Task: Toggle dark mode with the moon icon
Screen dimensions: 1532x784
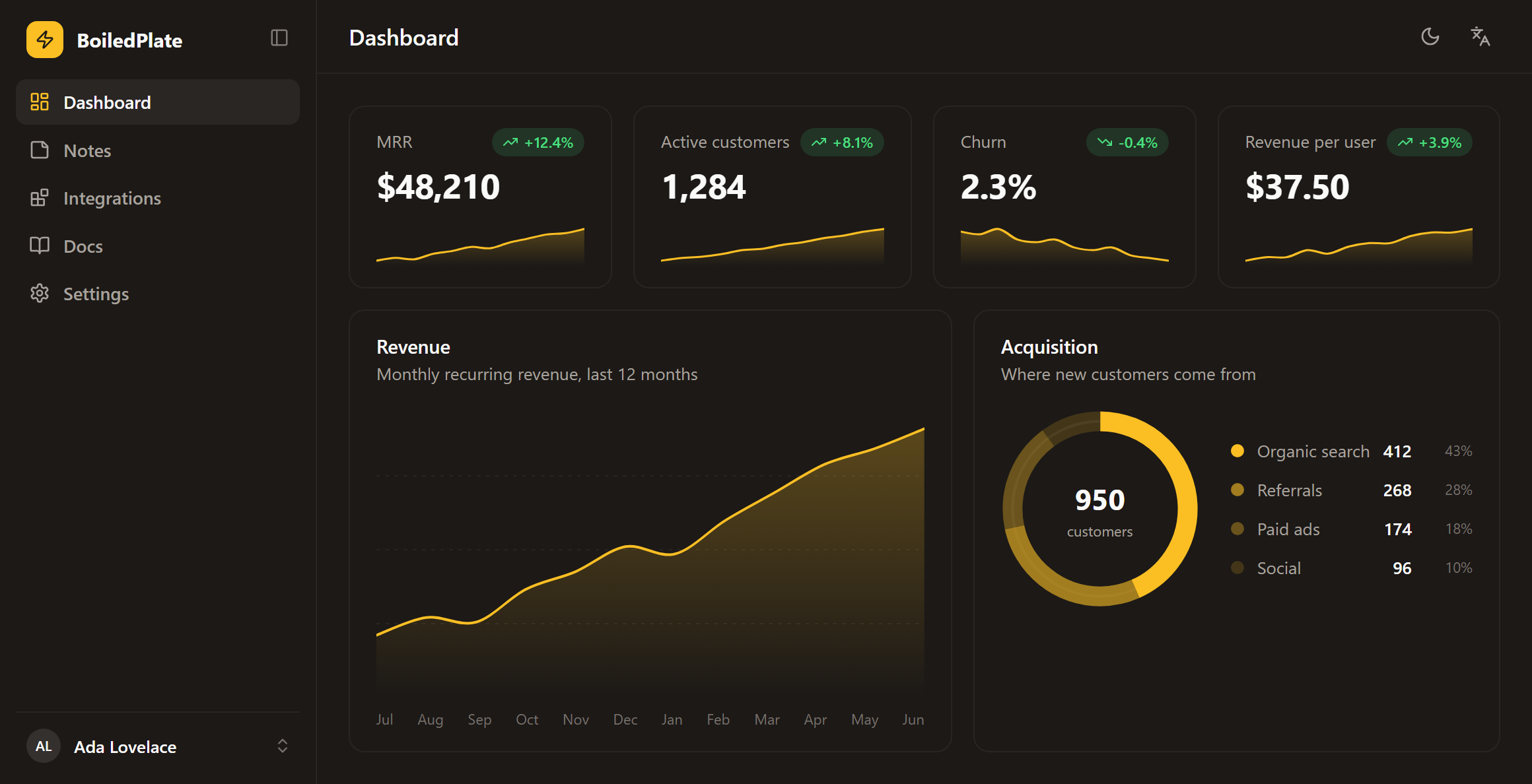Action: 1430,37
